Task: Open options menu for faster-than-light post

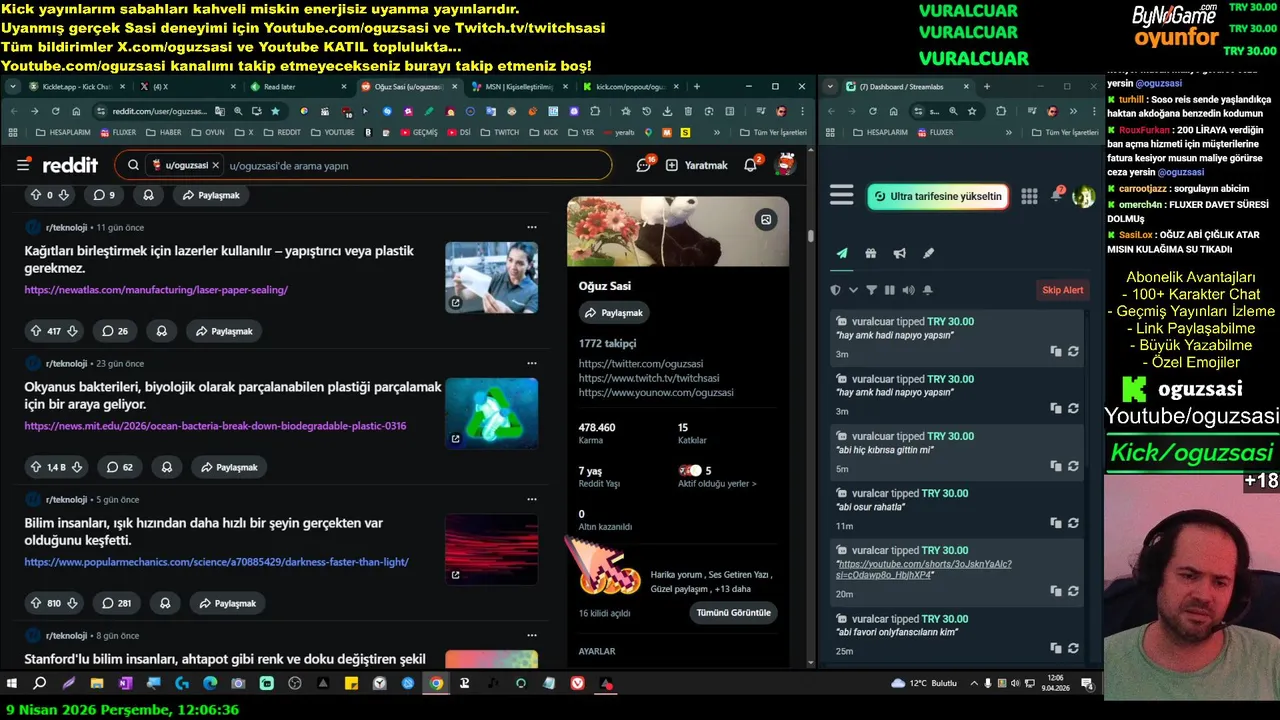Action: click(532, 500)
